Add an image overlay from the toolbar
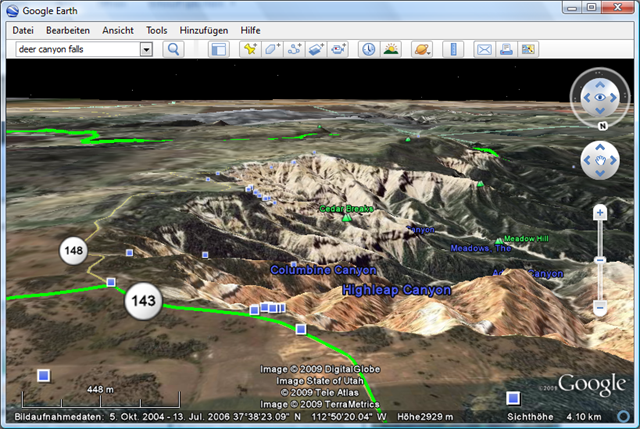This screenshot has width=640, height=429. pyautogui.click(x=316, y=49)
